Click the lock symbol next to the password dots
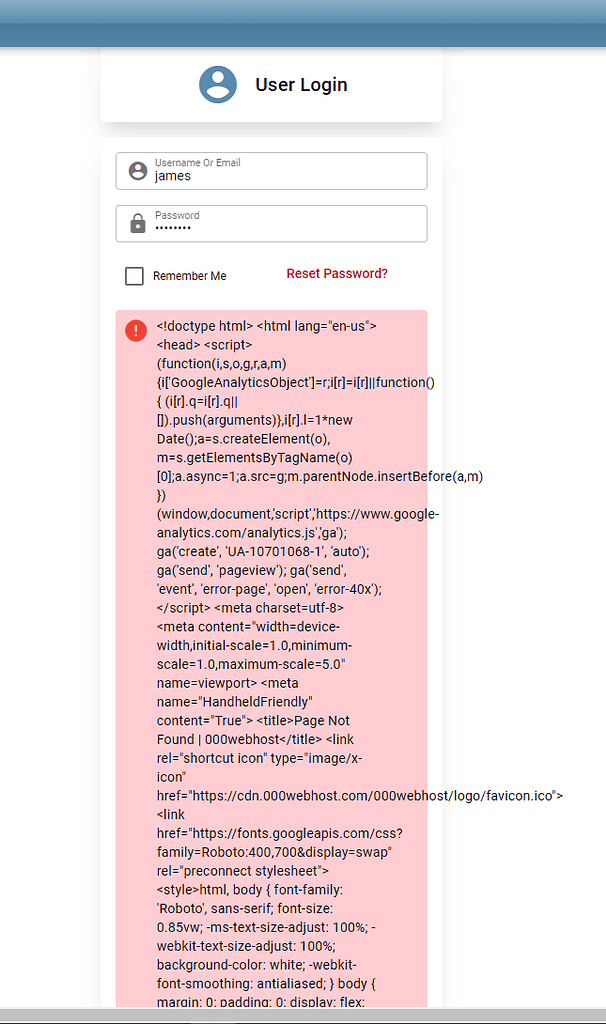 click(136, 223)
